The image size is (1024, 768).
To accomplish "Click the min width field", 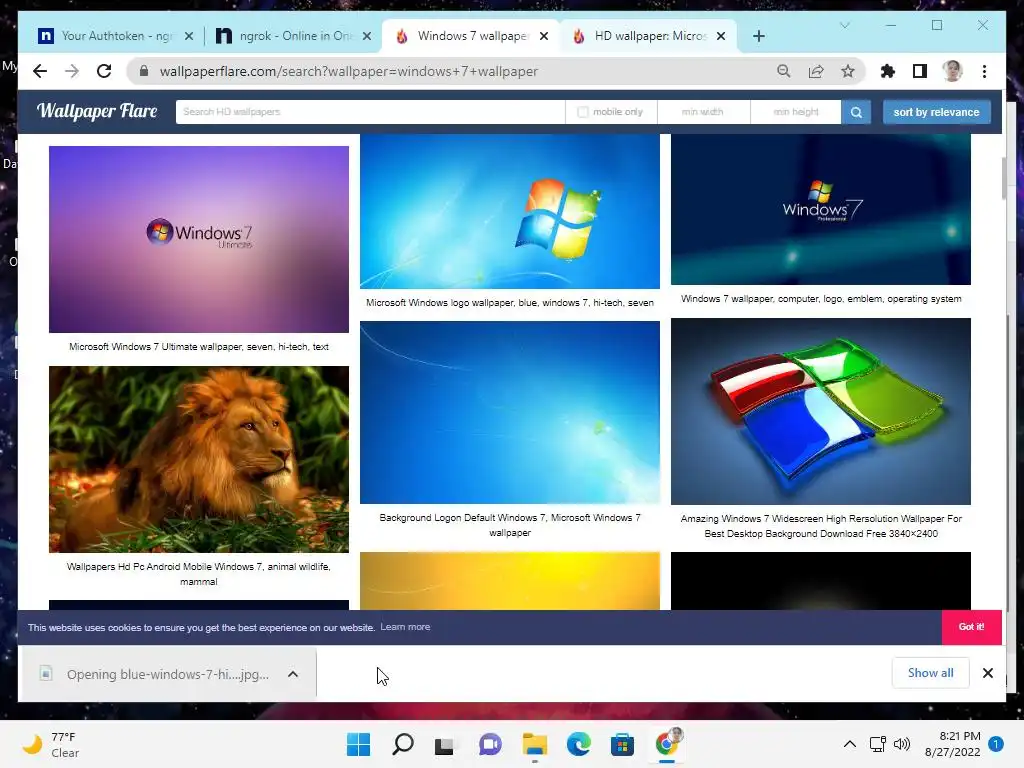I will [x=703, y=112].
